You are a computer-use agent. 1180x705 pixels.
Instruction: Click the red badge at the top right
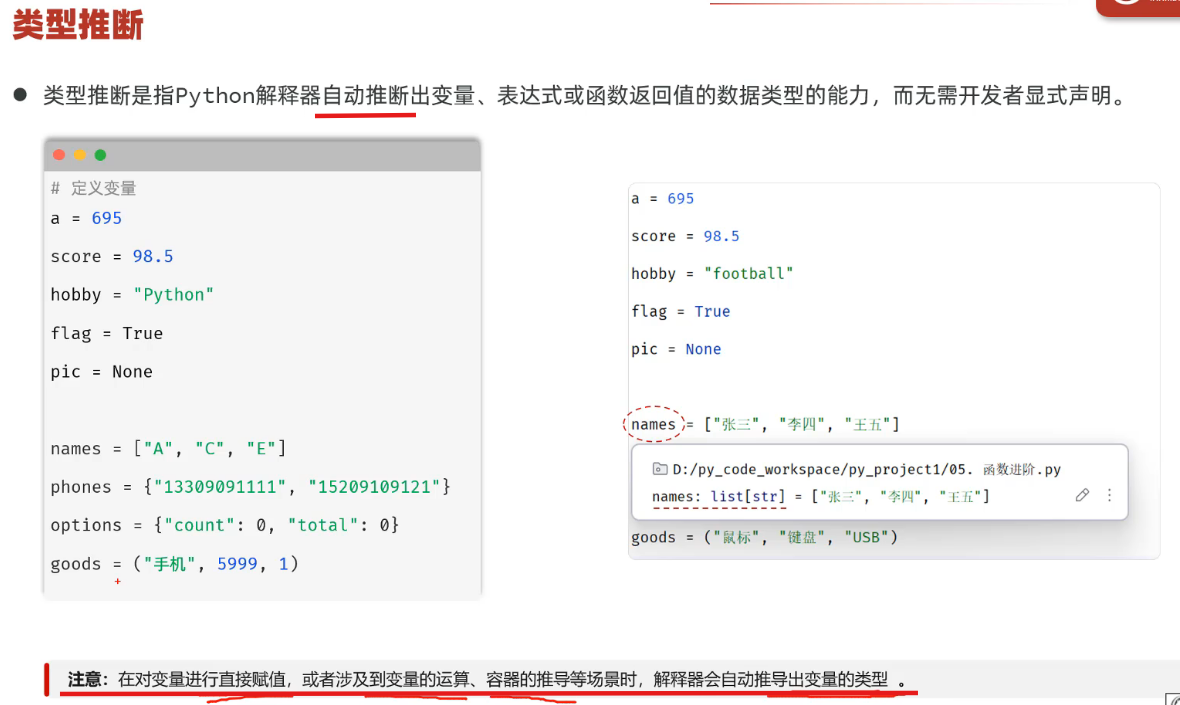click(x=1138, y=7)
